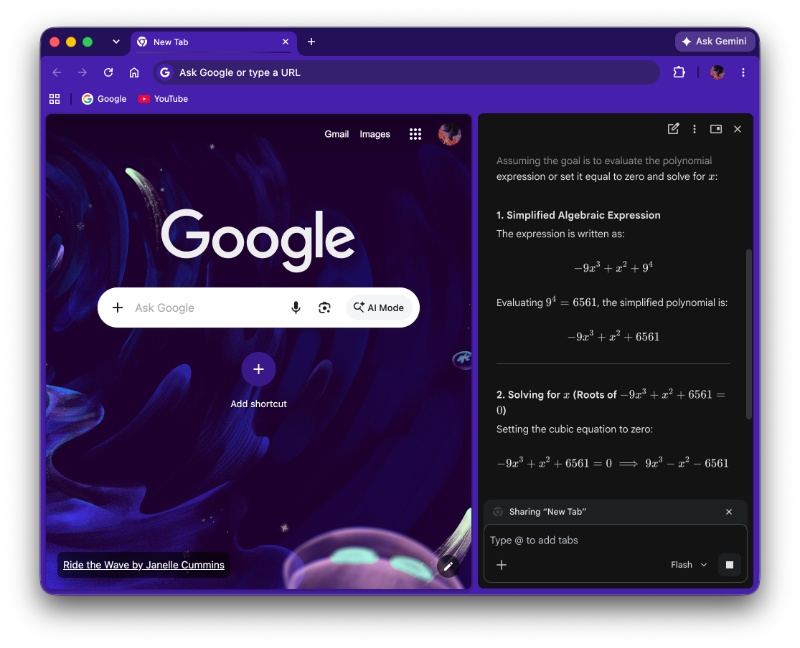Screen dimensions: 800x648
Task: Stop the Gemini response
Action: point(730,565)
